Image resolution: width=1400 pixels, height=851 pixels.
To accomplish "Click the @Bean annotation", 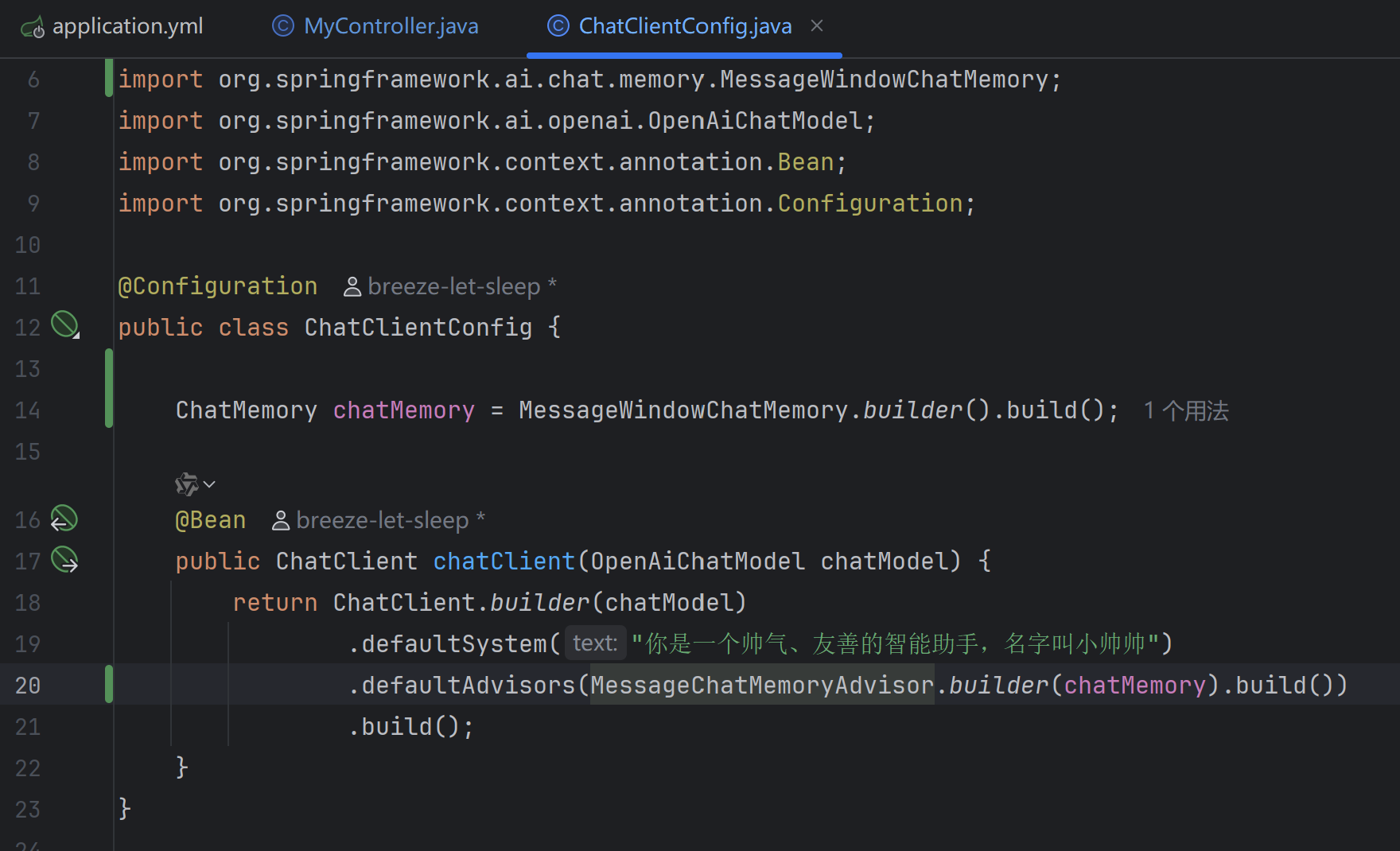I will click(211, 520).
